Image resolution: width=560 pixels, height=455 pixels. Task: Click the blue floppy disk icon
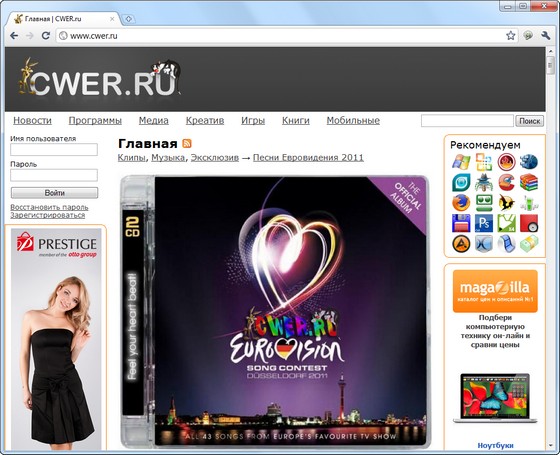pos(461,223)
